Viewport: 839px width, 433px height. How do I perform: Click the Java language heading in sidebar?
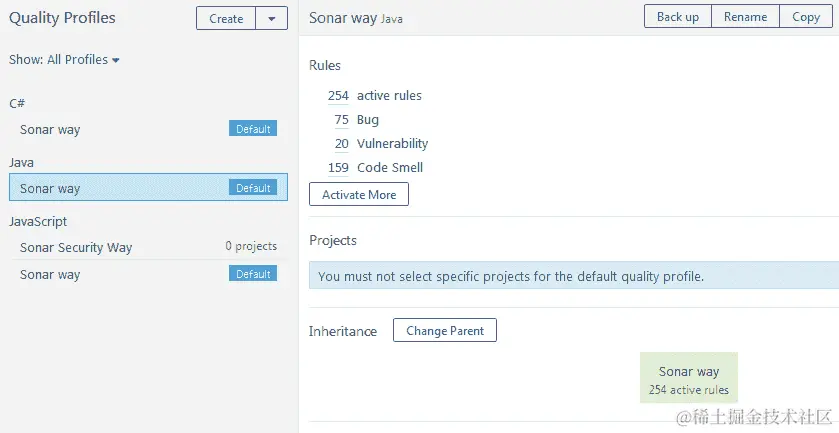pos(21,162)
